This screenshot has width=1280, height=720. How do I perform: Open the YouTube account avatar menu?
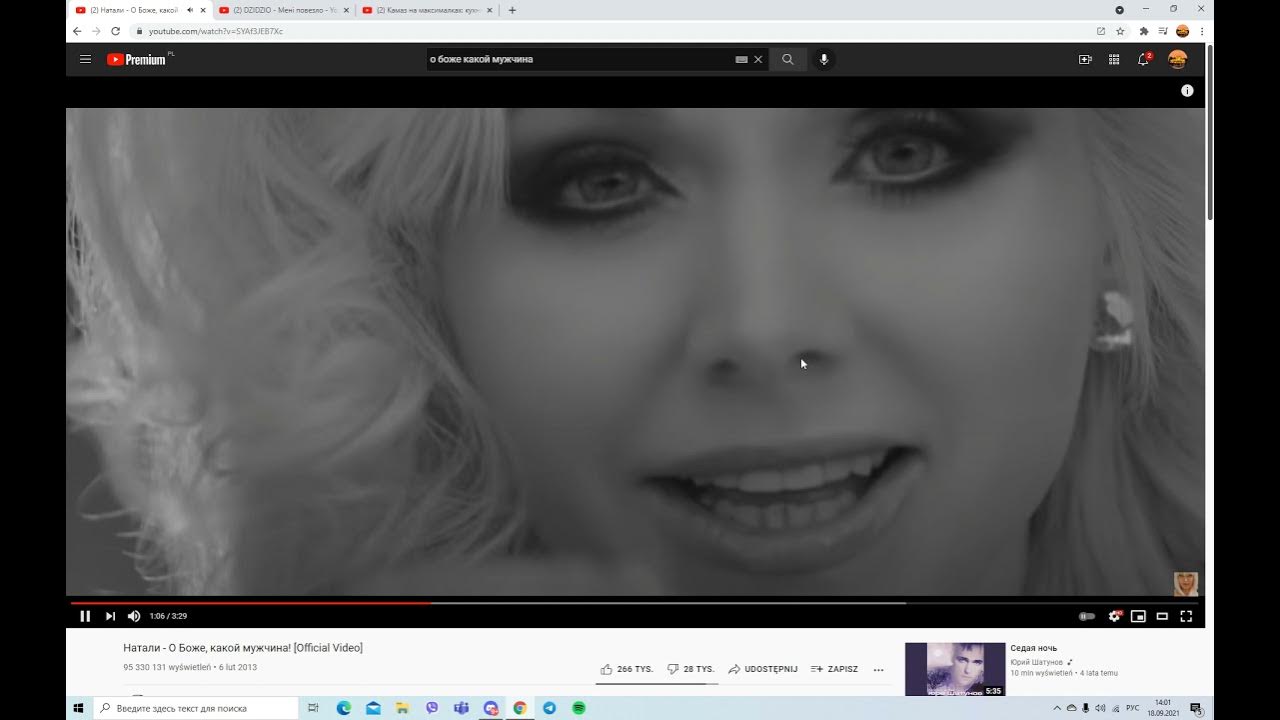coord(1178,59)
